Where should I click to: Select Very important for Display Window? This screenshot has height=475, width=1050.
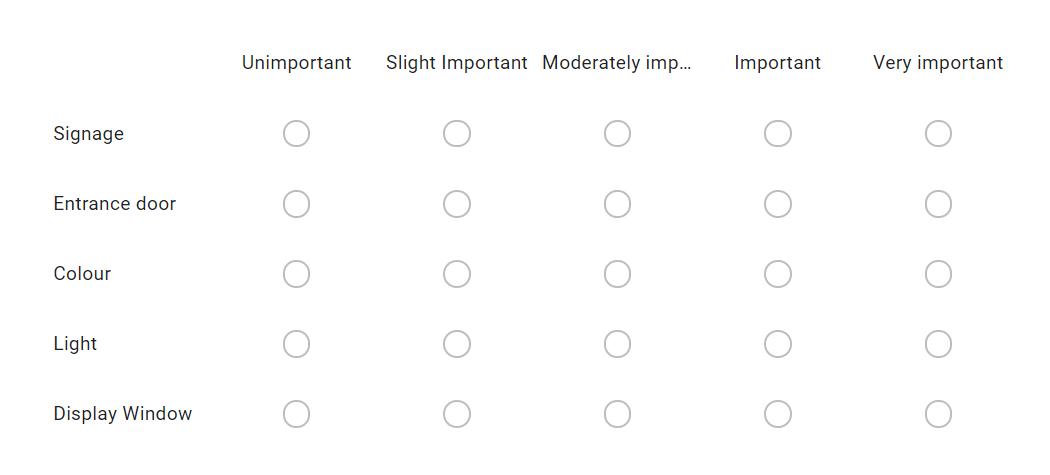pos(938,414)
